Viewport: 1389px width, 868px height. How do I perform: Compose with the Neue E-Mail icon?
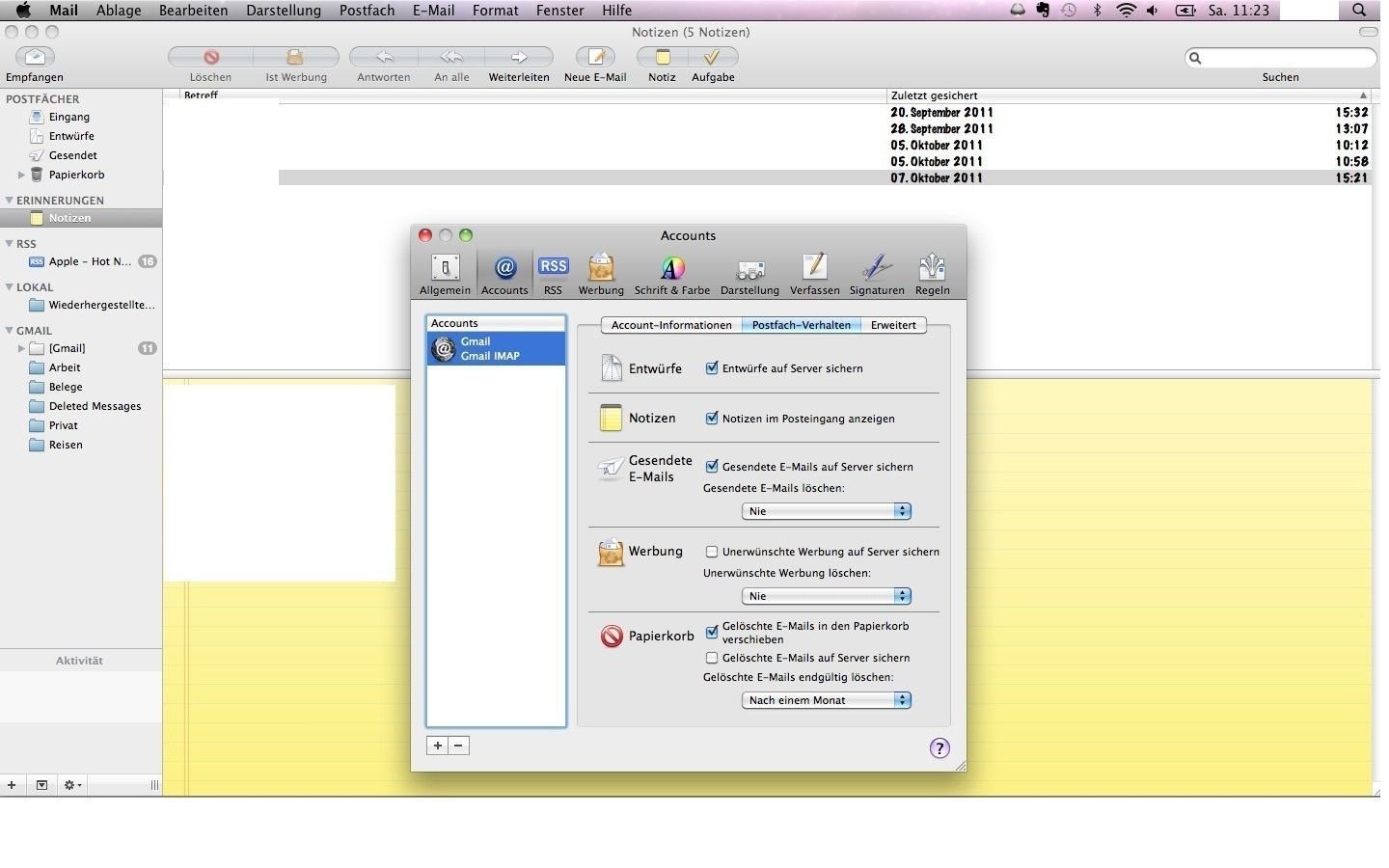click(595, 57)
